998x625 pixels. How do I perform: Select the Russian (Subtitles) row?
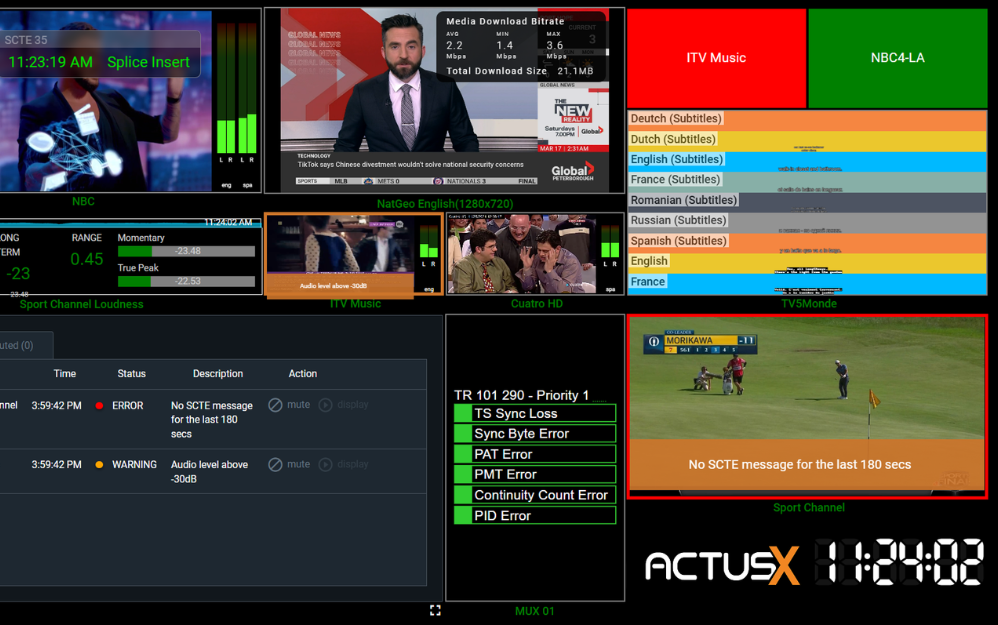[807, 221]
